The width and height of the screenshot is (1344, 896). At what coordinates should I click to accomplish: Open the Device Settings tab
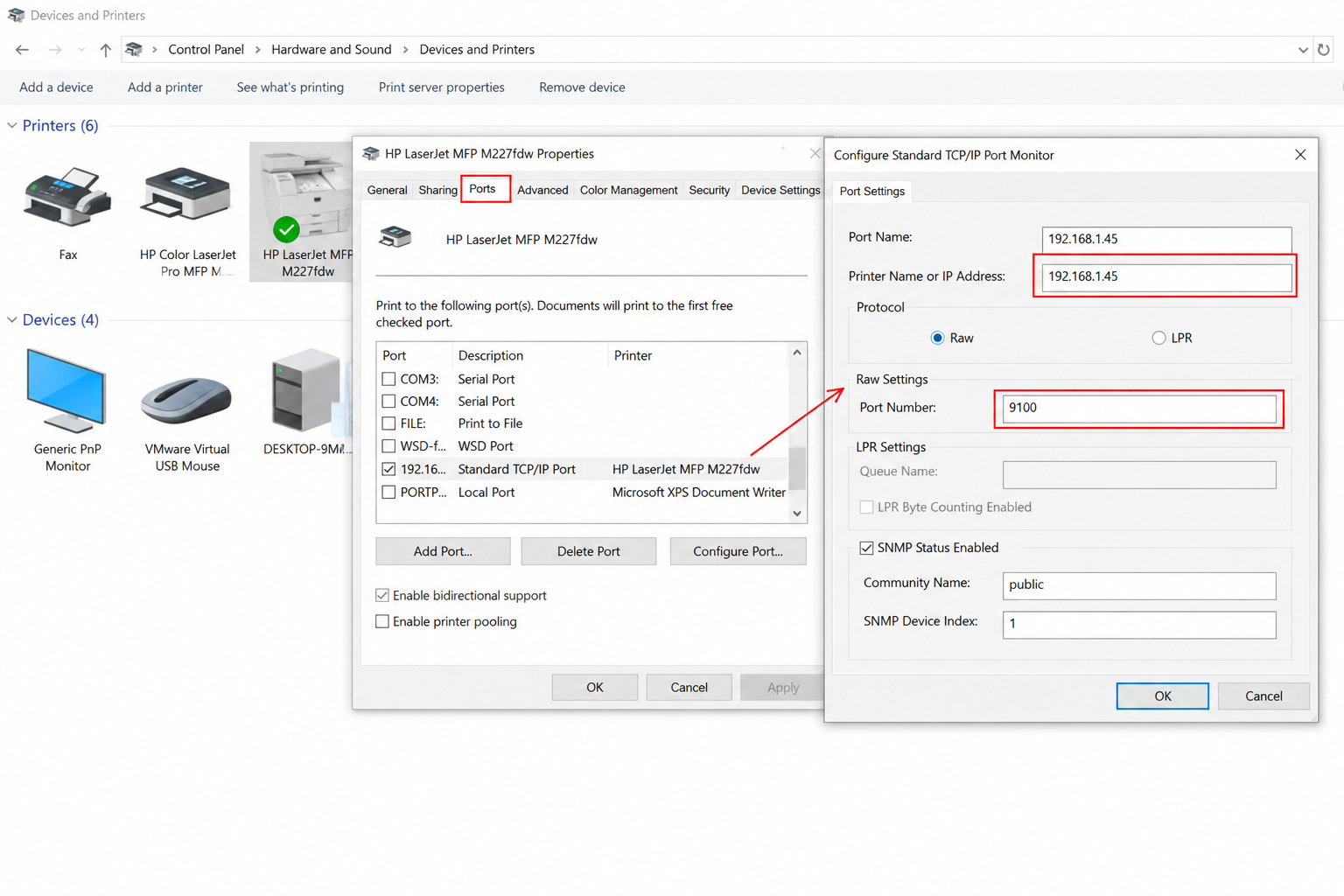click(x=780, y=190)
